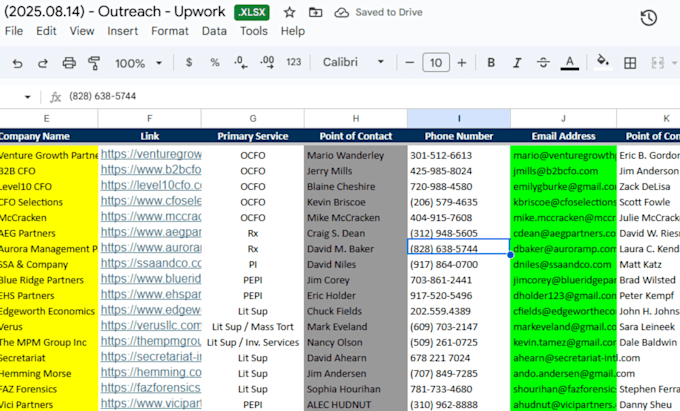Select the Lit Sup / Mass Tort cell
This screenshot has width=680, height=411.
coord(253,327)
